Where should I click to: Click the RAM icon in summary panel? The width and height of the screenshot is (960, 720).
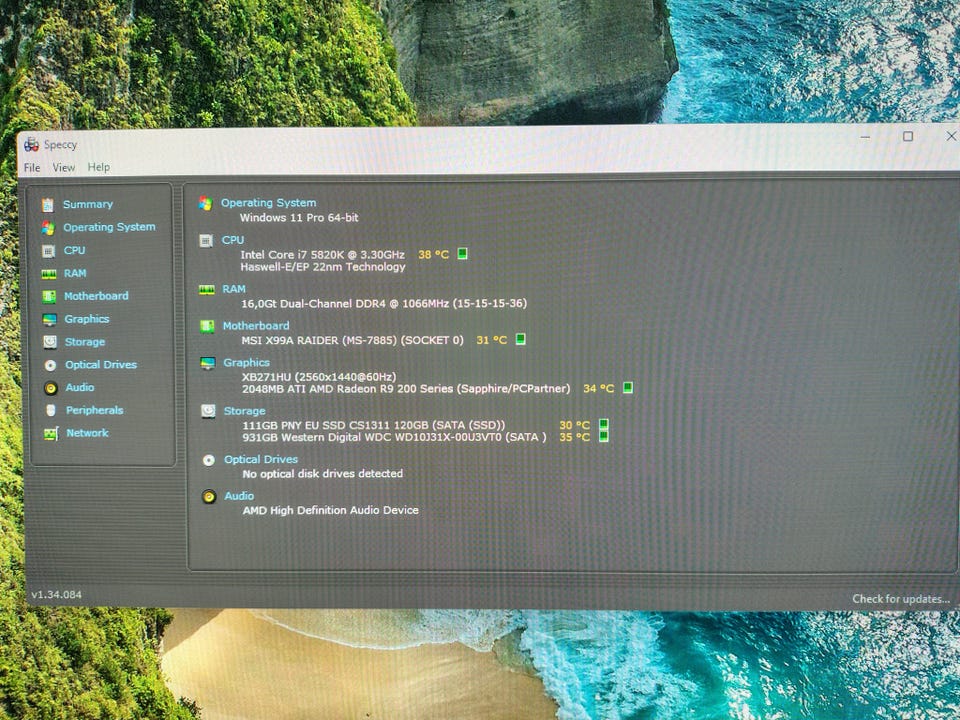207,290
